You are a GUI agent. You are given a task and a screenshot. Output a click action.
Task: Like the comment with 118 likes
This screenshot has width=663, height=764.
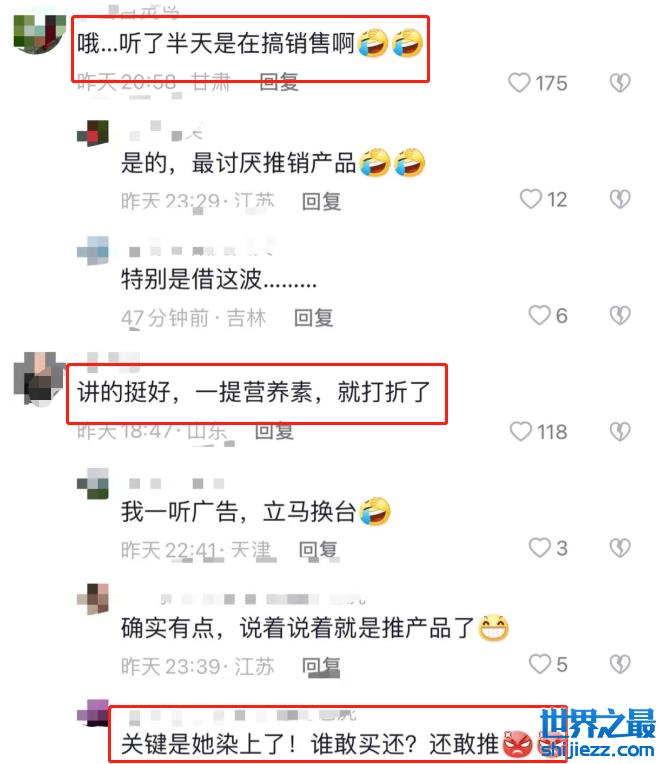click(520, 432)
